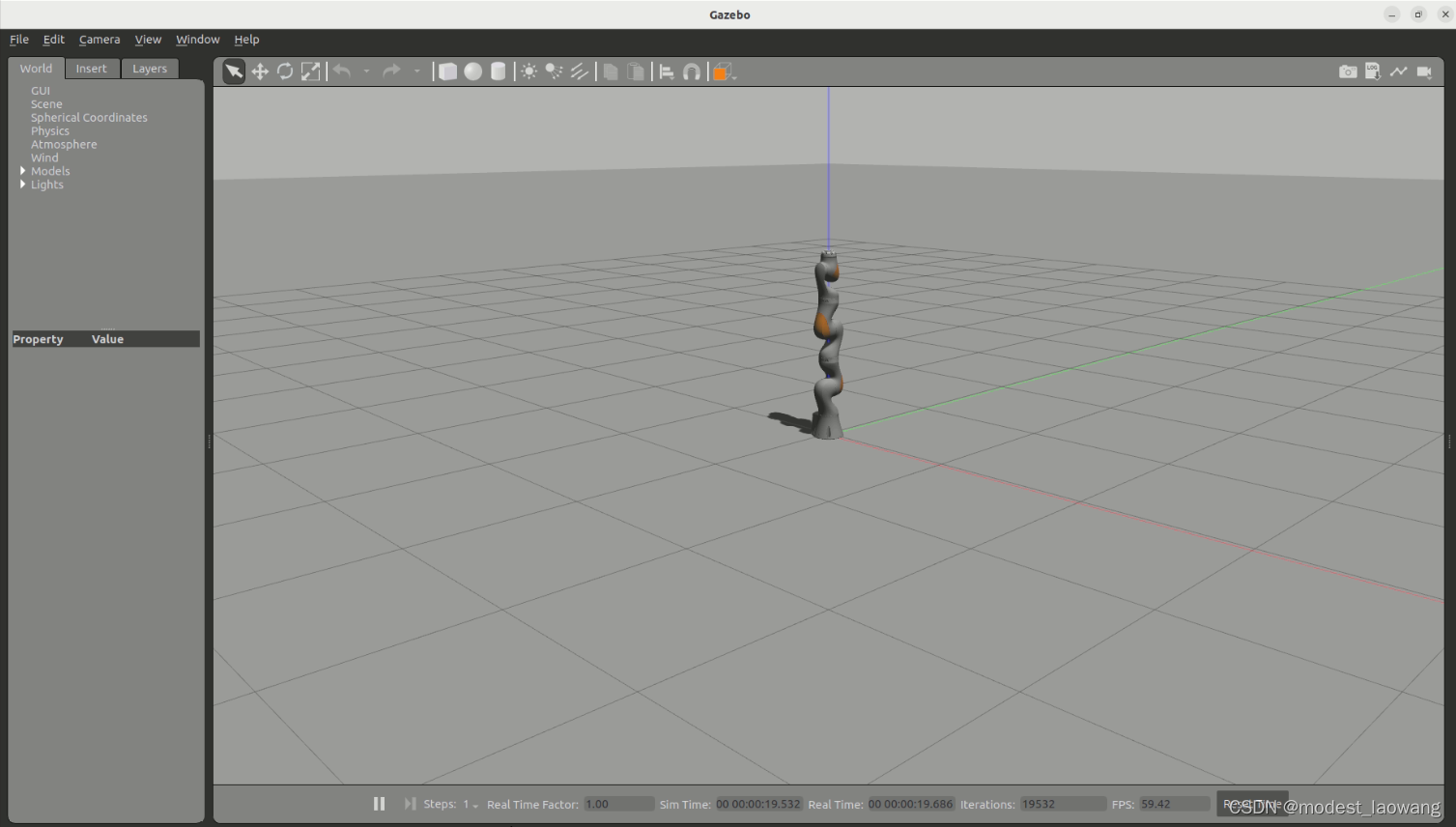Open the View menu
This screenshot has height=827, width=1456.
click(148, 40)
